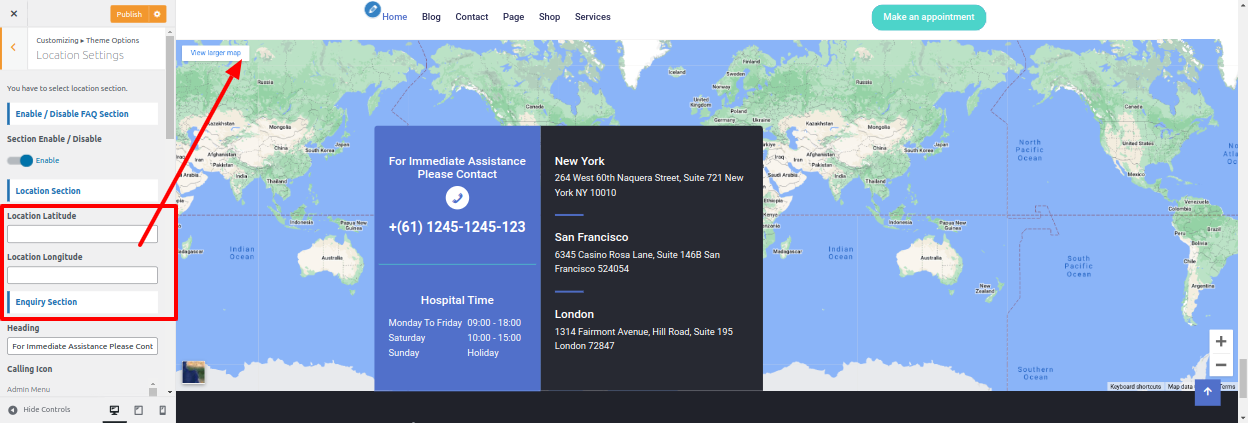Screen dimensions: 1248x423
Task: Zoom out on the map with minus
Action: 1221,365
